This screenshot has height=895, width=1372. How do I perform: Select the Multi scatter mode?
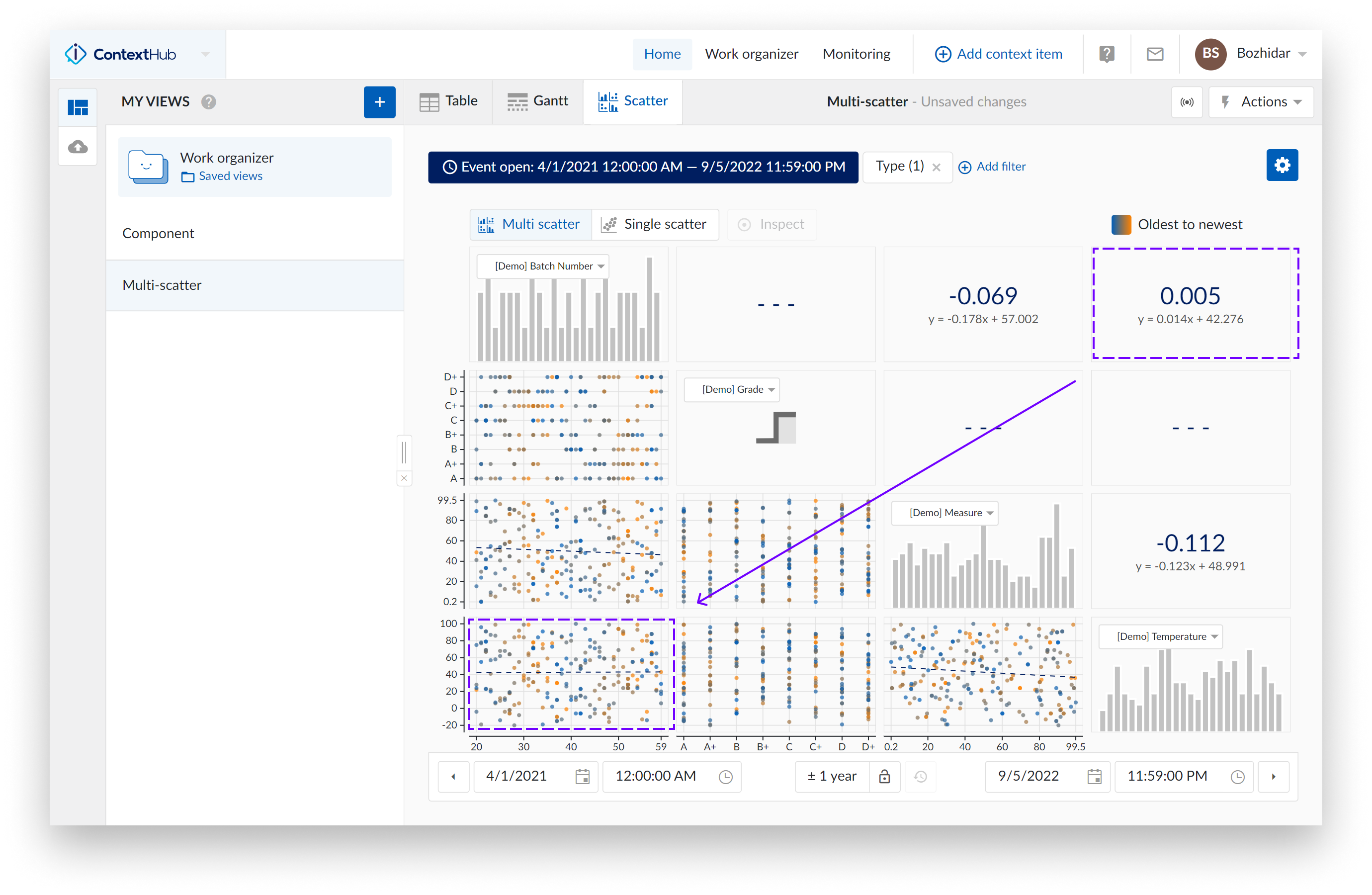pyautogui.click(x=530, y=224)
